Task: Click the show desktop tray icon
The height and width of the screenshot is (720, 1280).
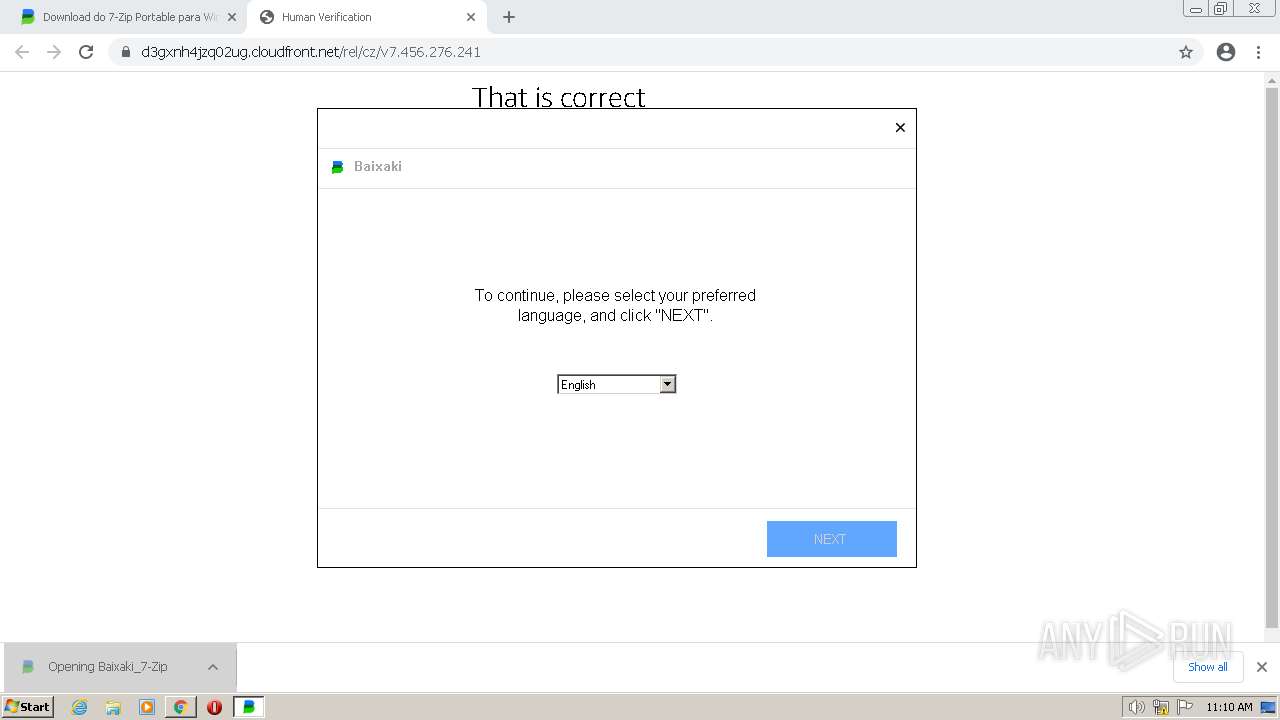Action: 1269,707
